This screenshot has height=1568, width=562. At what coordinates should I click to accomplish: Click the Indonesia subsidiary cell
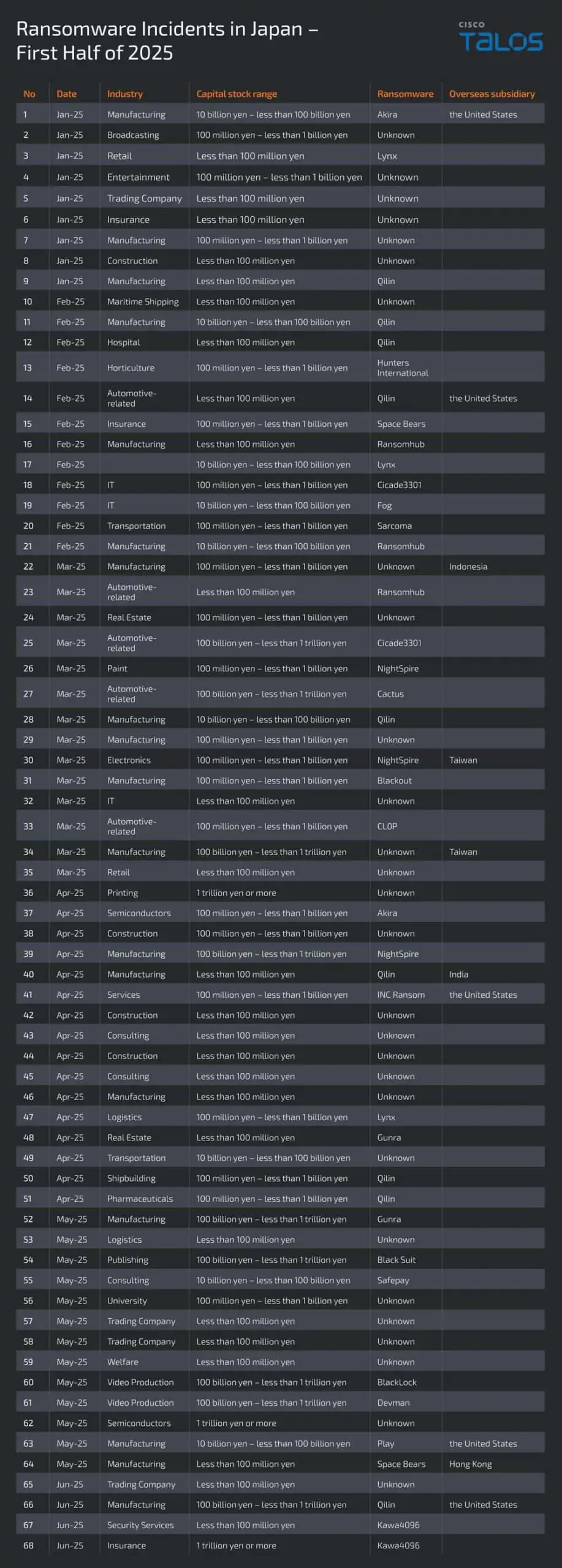pyautogui.click(x=468, y=567)
